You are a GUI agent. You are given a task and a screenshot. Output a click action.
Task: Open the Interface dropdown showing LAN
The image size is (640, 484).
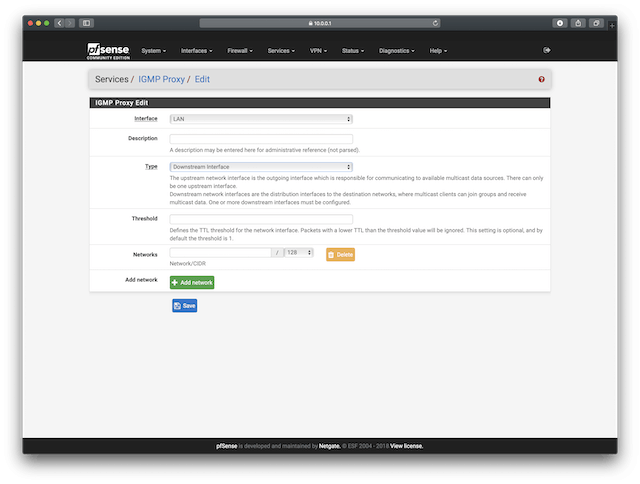[261, 119]
